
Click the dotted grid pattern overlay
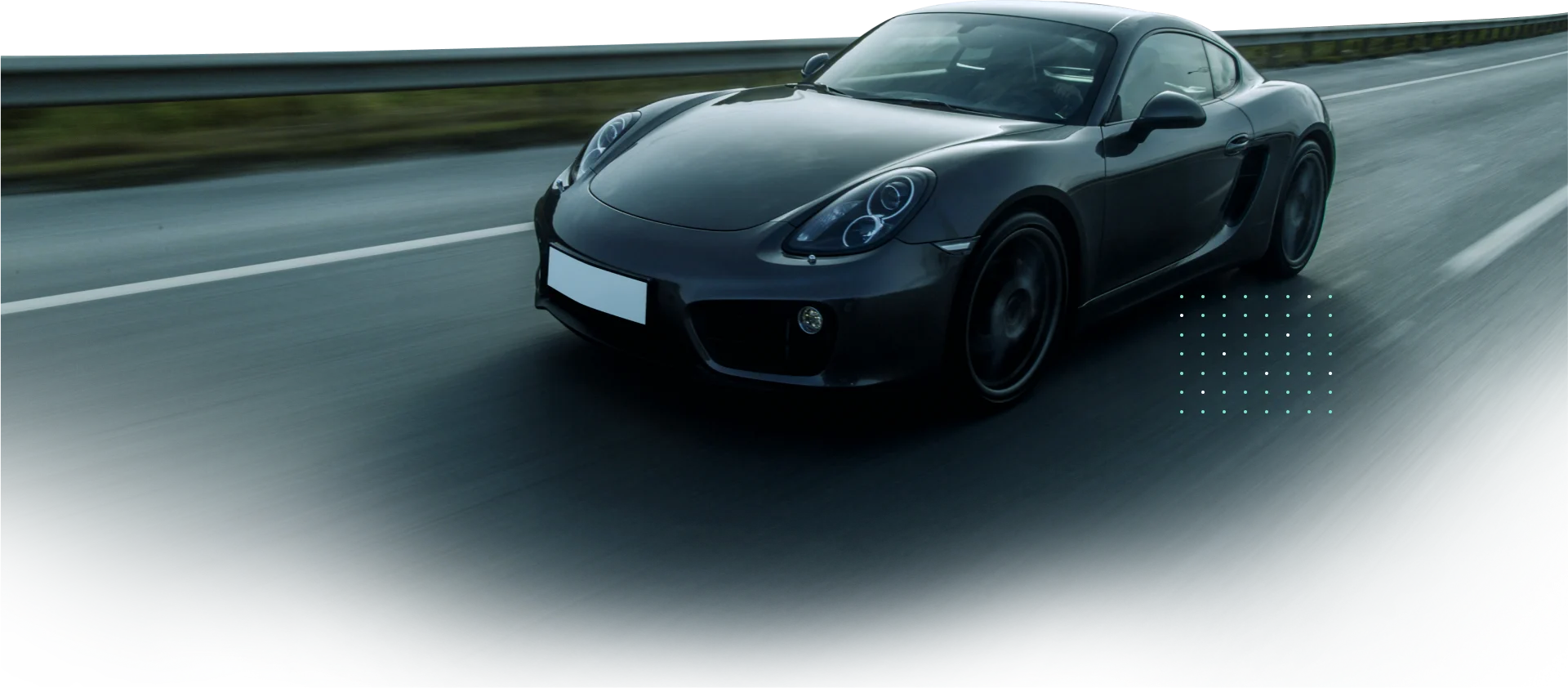coord(1255,353)
